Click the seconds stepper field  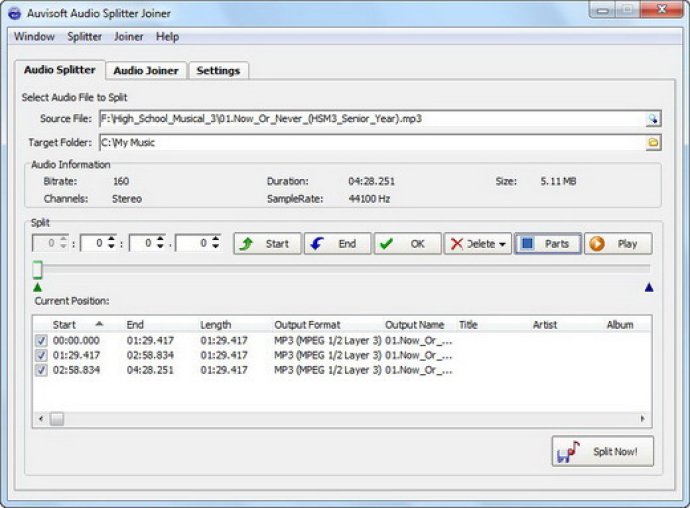coord(147,243)
